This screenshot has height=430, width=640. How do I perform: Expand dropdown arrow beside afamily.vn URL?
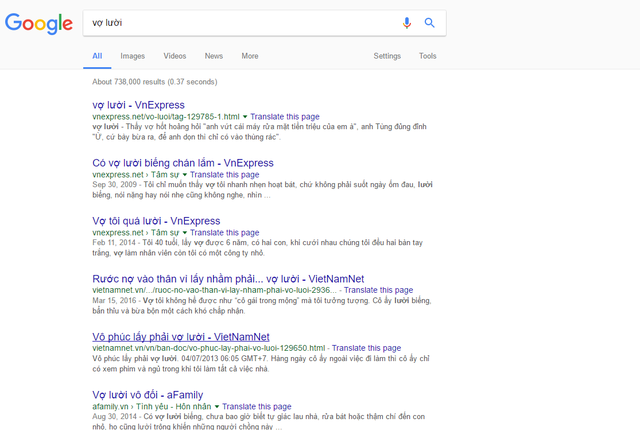click(217, 406)
